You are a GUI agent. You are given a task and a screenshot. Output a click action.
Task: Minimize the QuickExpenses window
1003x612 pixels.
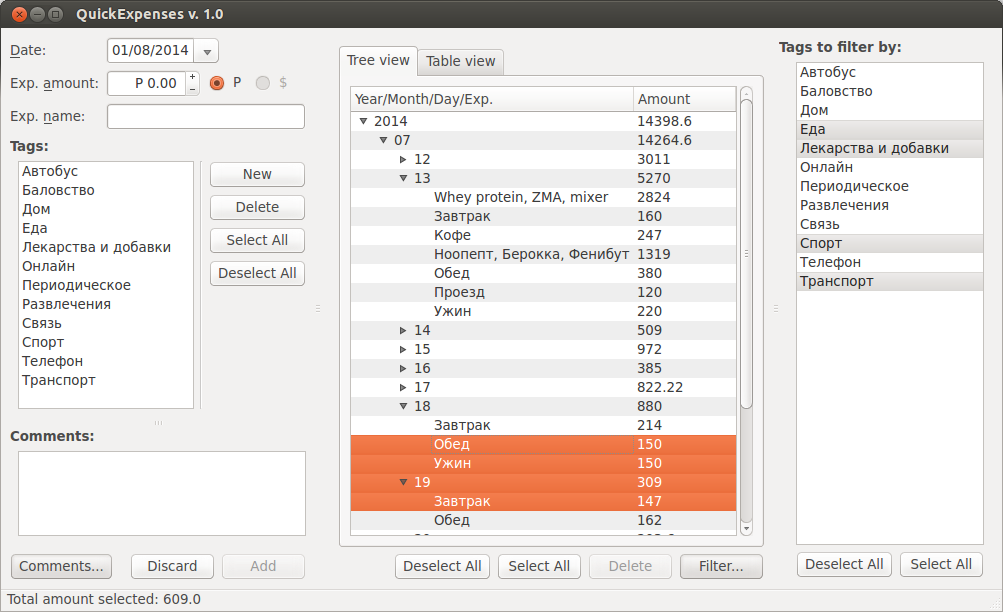(38, 14)
